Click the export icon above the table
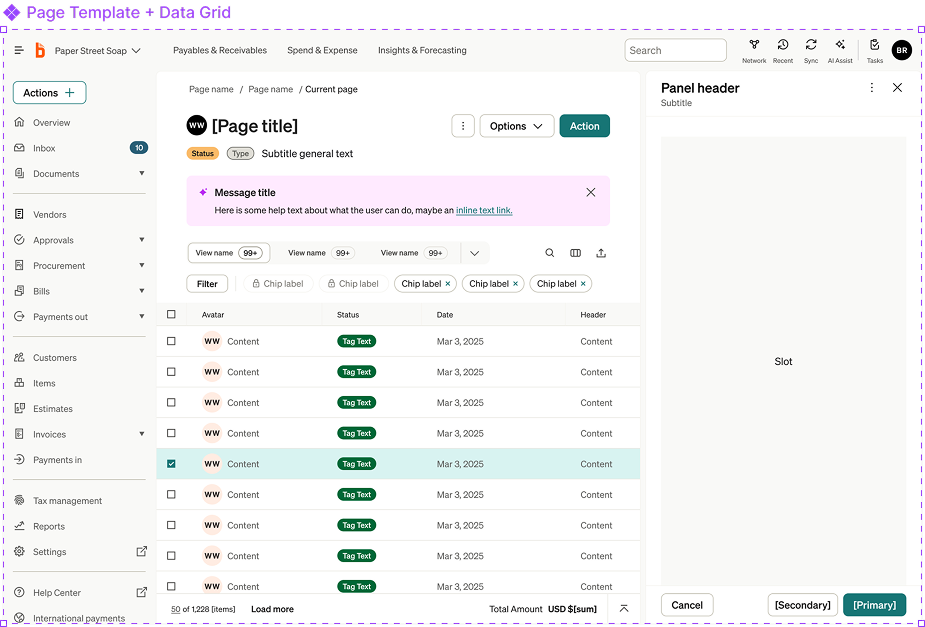The height and width of the screenshot is (627, 925). pyautogui.click(x=601, y=253)
